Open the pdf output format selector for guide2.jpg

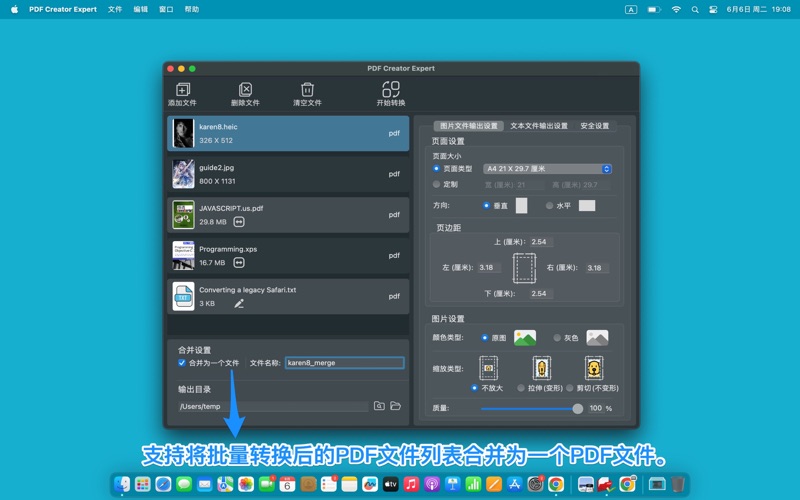(x=394, y=174)
